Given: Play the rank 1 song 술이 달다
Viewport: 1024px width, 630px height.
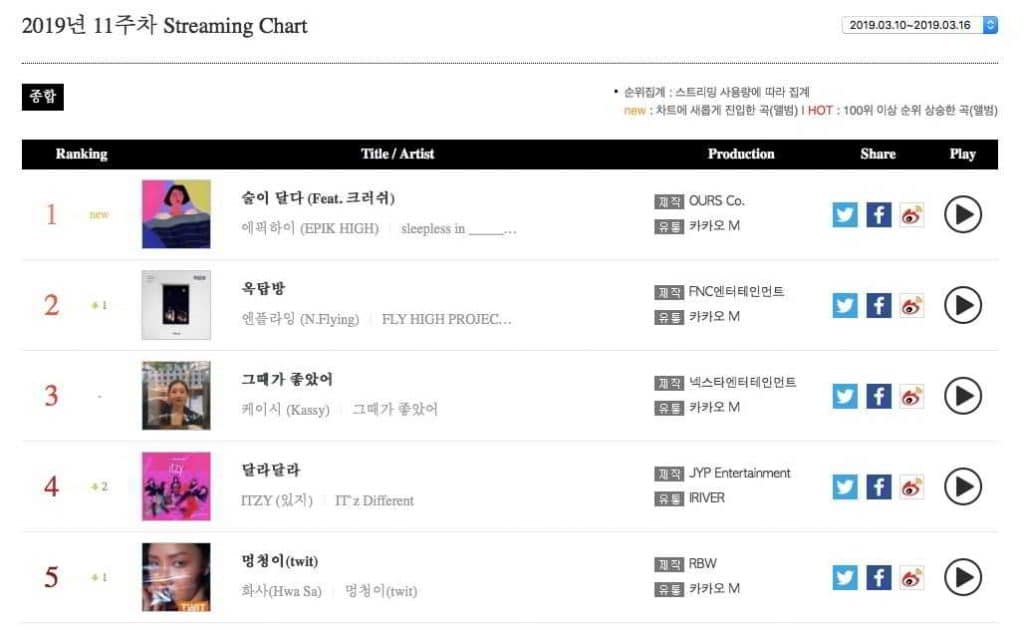Looking at the screenshot, I should coord(963,214).
